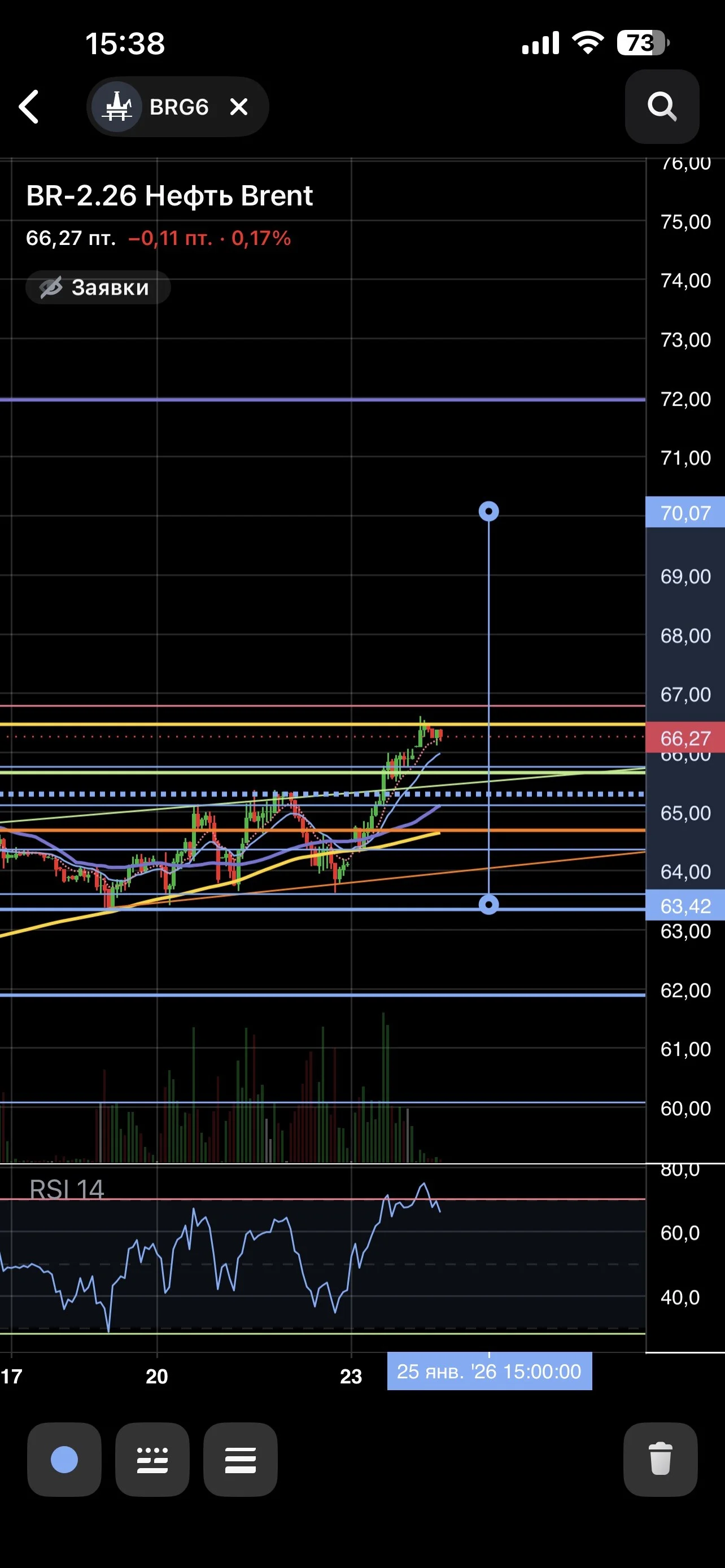Open the dashed line style selector
Viewport: 725px width, 1568px height.
click(x=152, y=1460)
